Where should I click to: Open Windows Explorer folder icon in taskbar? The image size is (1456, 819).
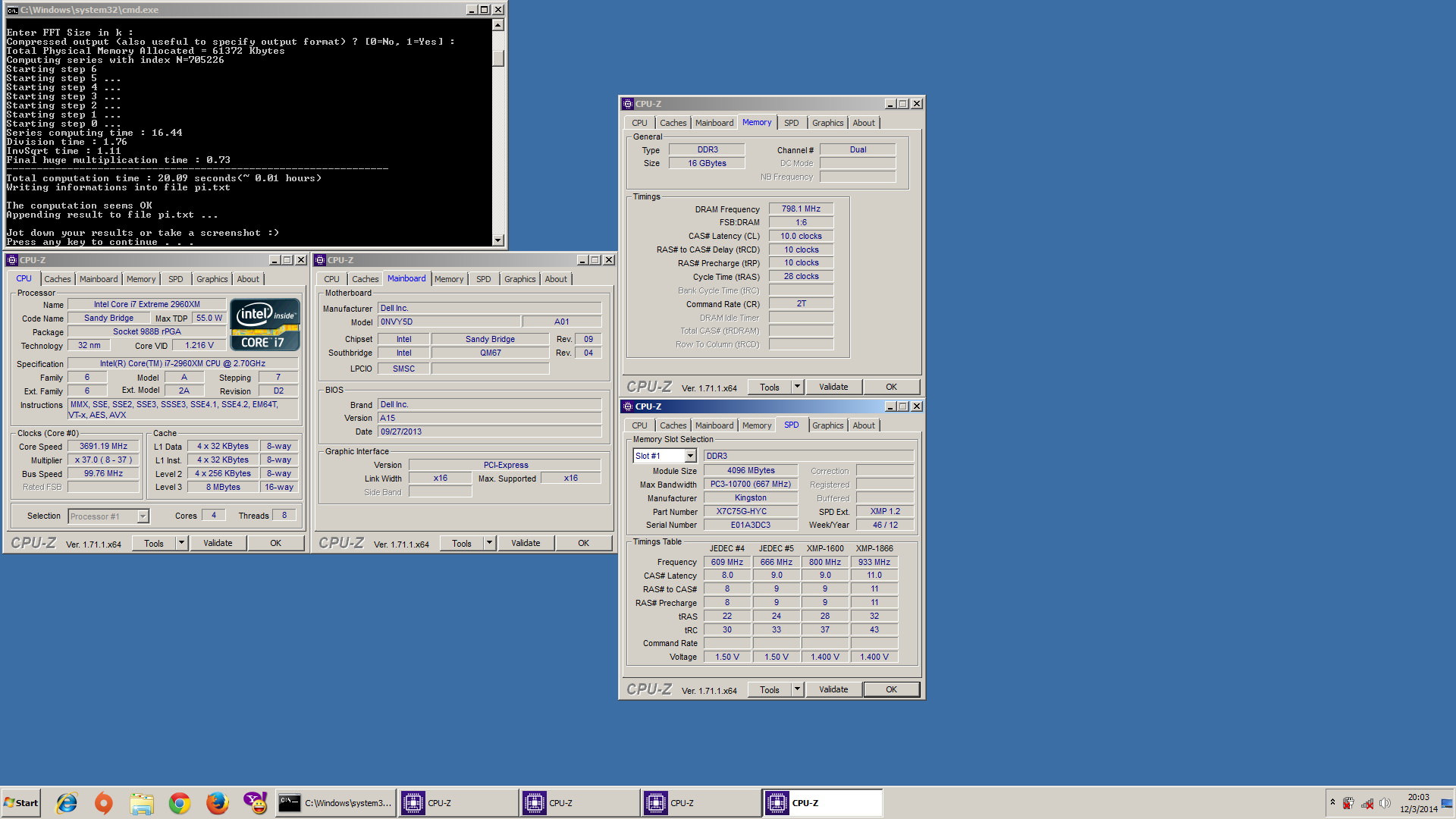pyautogui.click(x=142, y=803)
